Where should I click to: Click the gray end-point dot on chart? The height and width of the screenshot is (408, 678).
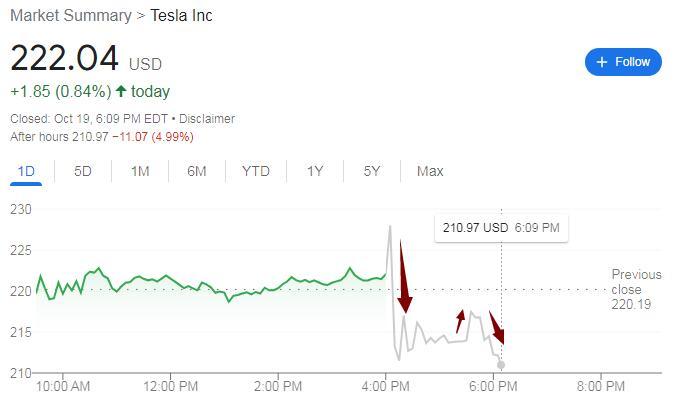[x=501, y=365]
